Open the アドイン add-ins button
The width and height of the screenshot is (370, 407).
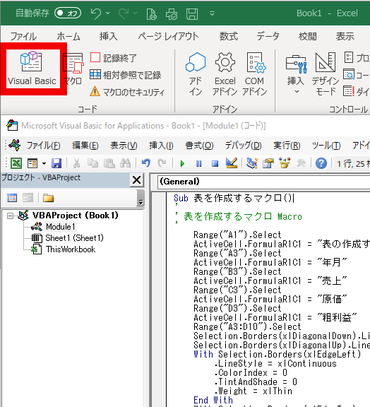[x=195, y=74]
